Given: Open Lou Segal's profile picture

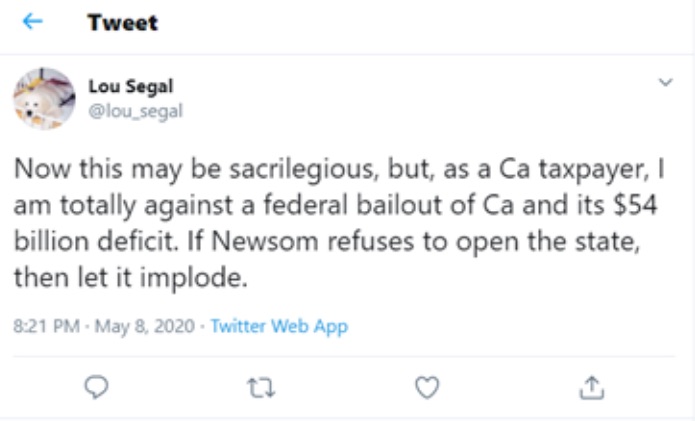Looking at the screenshot, I should click(44, 98).
